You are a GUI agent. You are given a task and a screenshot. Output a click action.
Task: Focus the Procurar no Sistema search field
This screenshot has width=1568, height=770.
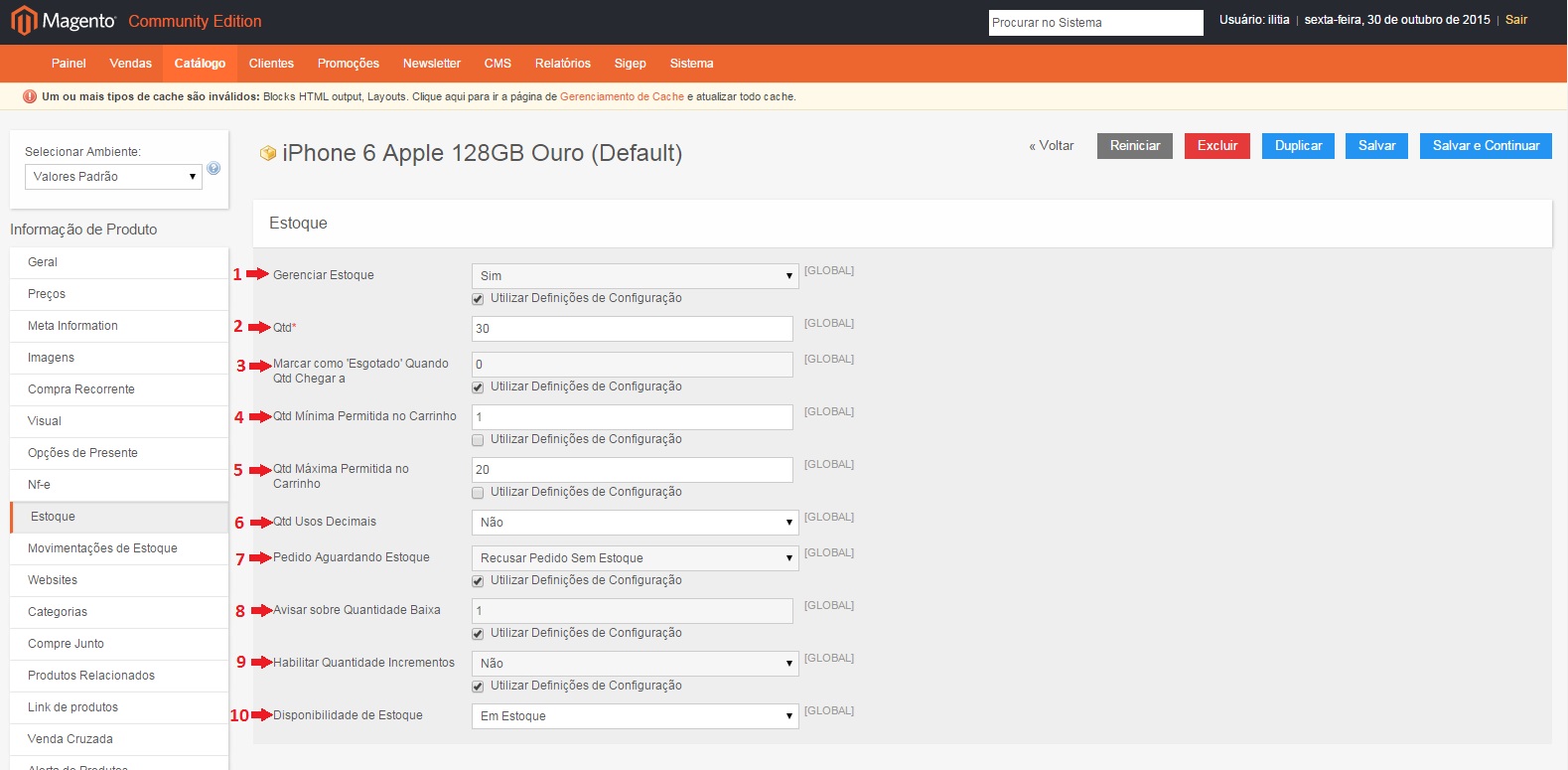[1096, 23]
